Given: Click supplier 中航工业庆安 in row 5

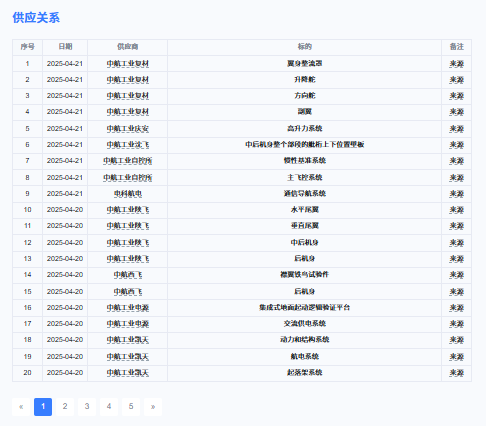Looking at the screenshot, I should 128,129.
